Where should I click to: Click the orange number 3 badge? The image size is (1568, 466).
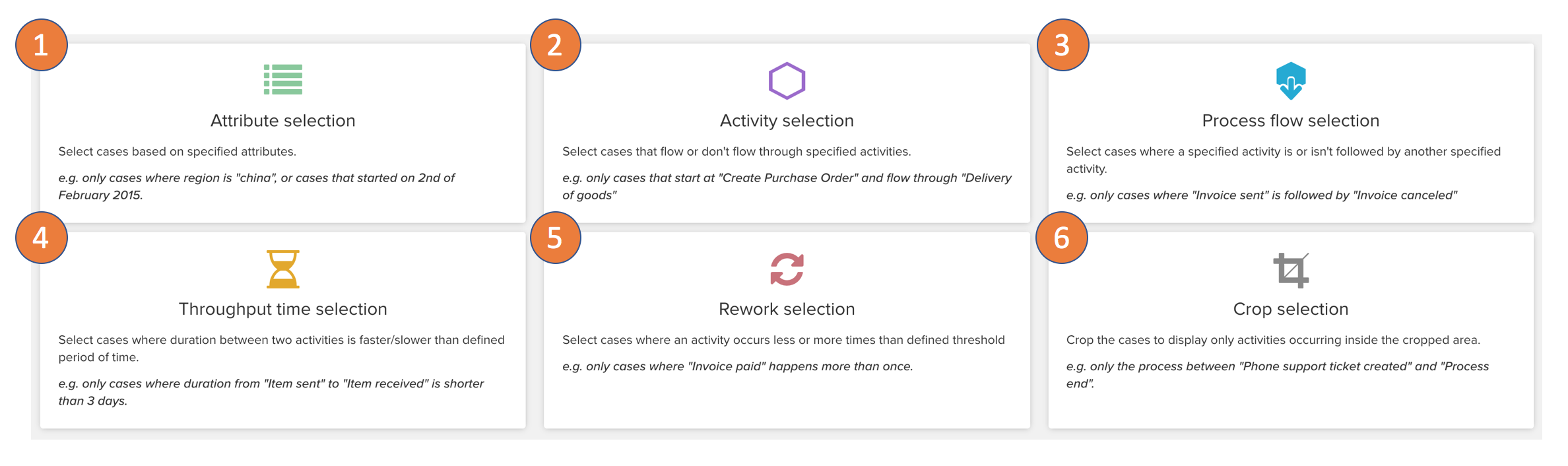click(1062, 45)
